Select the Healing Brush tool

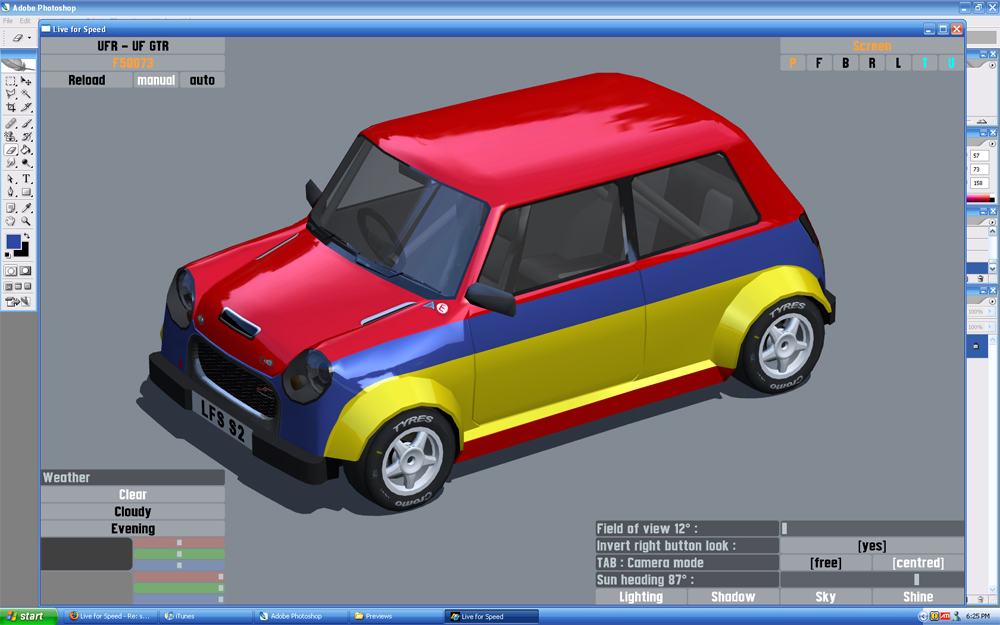coord(11,123)
